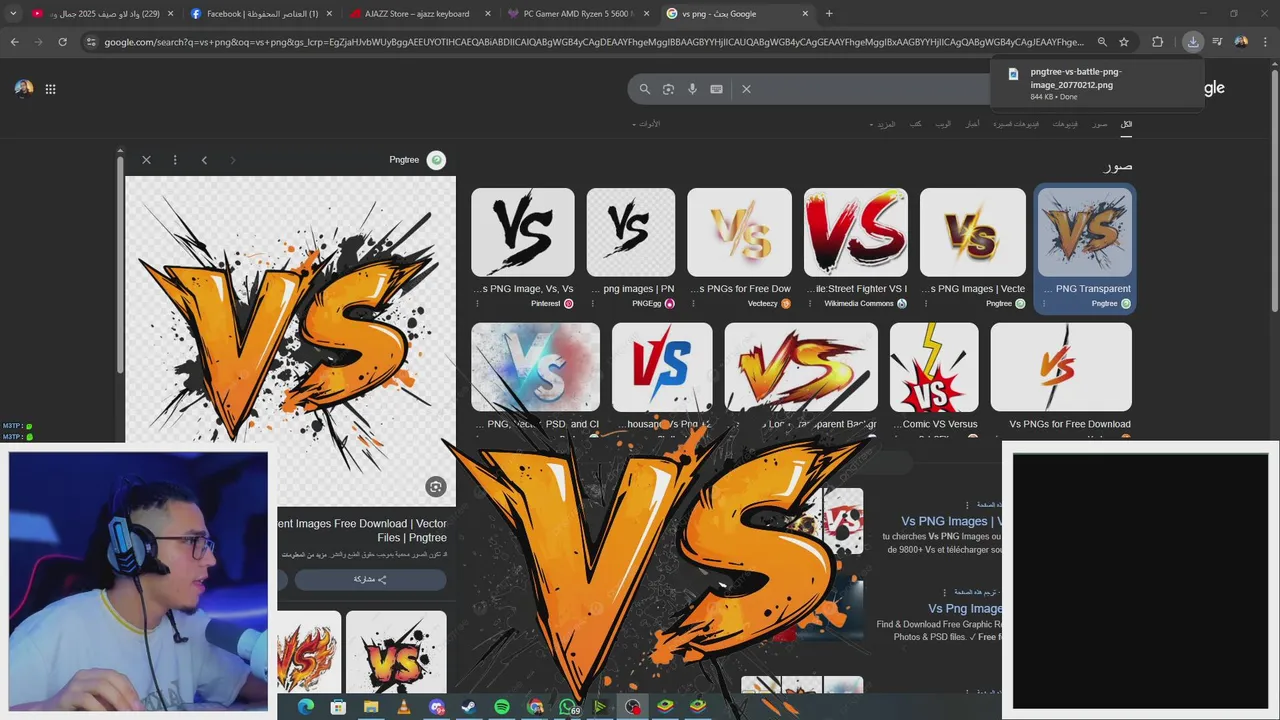1280x720 pixels.
Task: Switch to Videos (فيديوهات) search tab
Action: pyautogui.click(x=1065, y=124)
